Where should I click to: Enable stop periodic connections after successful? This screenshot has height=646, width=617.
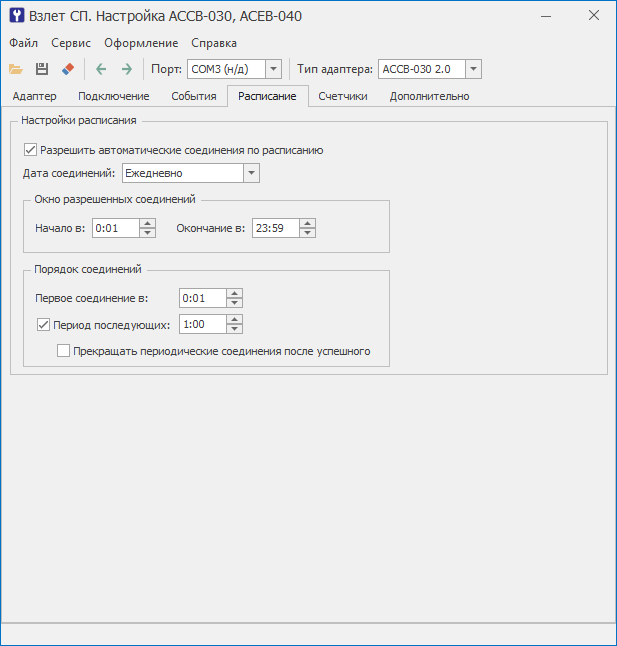pyautogui.click(x=64, y=351)
